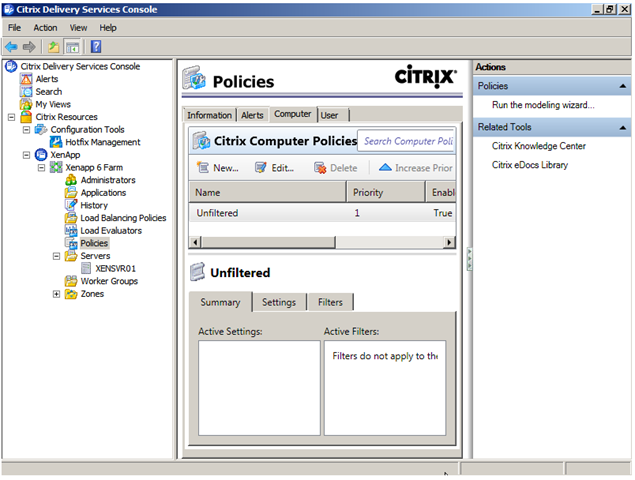
Task: Click the XenApp globe icon
Action: (41, 155)
